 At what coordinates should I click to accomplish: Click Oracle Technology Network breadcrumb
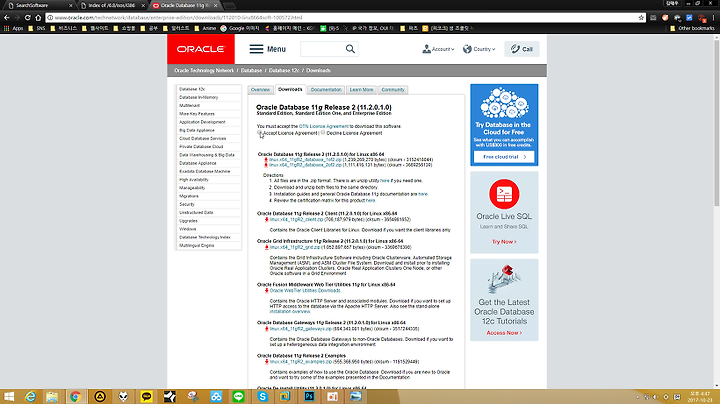tap(204, 71)
